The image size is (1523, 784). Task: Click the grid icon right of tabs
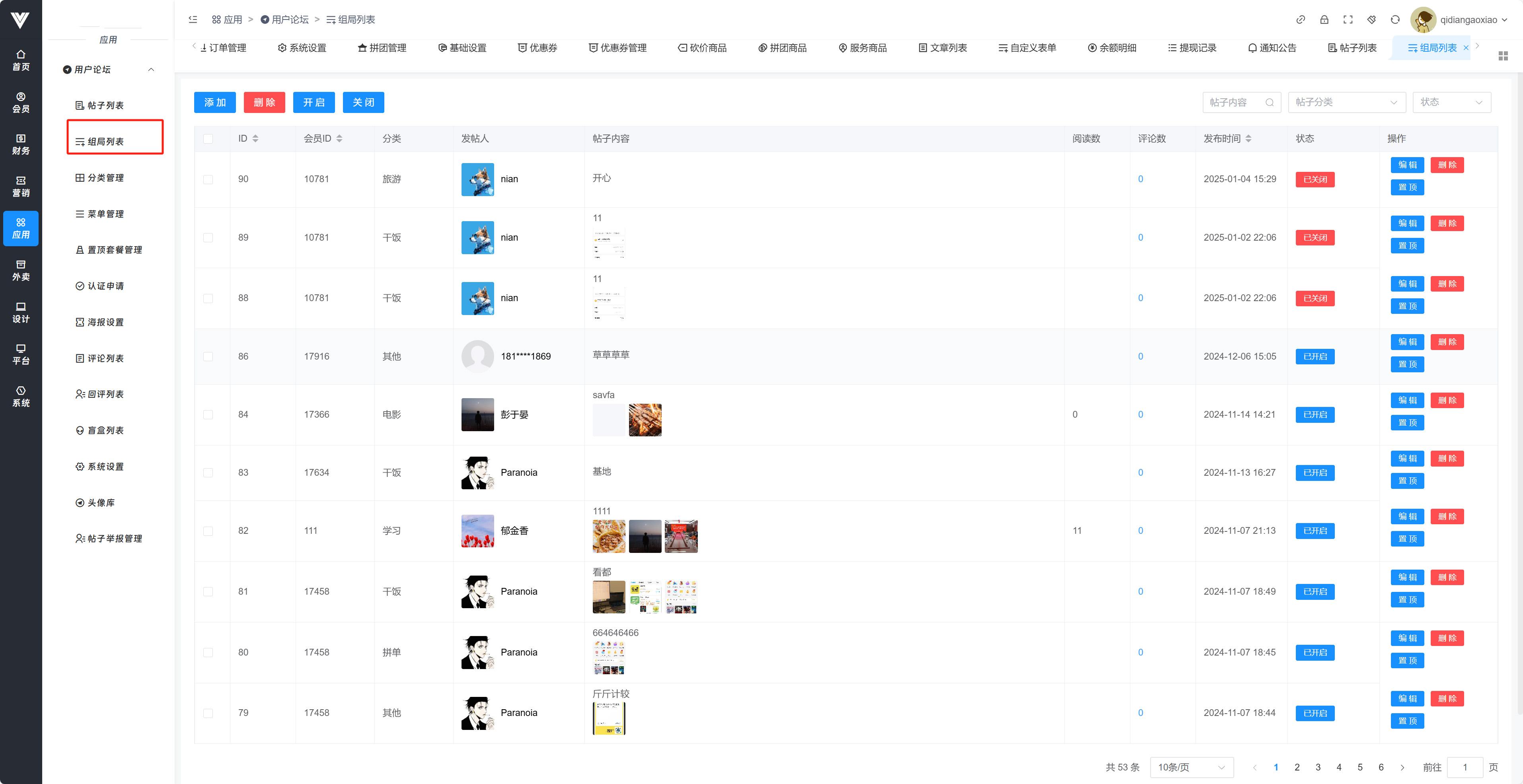pos(1503,56)
